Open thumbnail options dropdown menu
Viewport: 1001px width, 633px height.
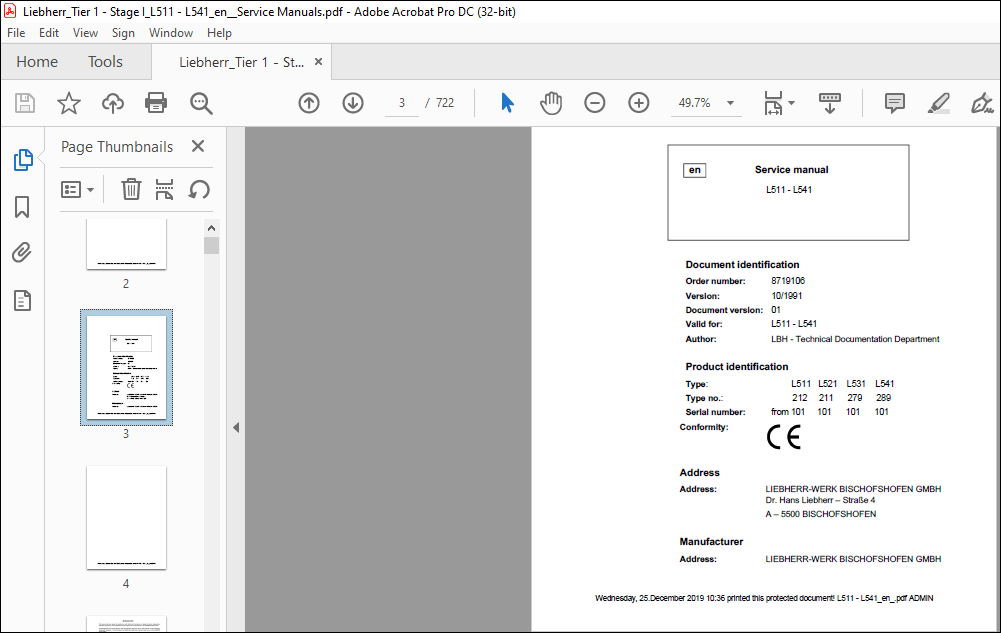tap(77, 190)
